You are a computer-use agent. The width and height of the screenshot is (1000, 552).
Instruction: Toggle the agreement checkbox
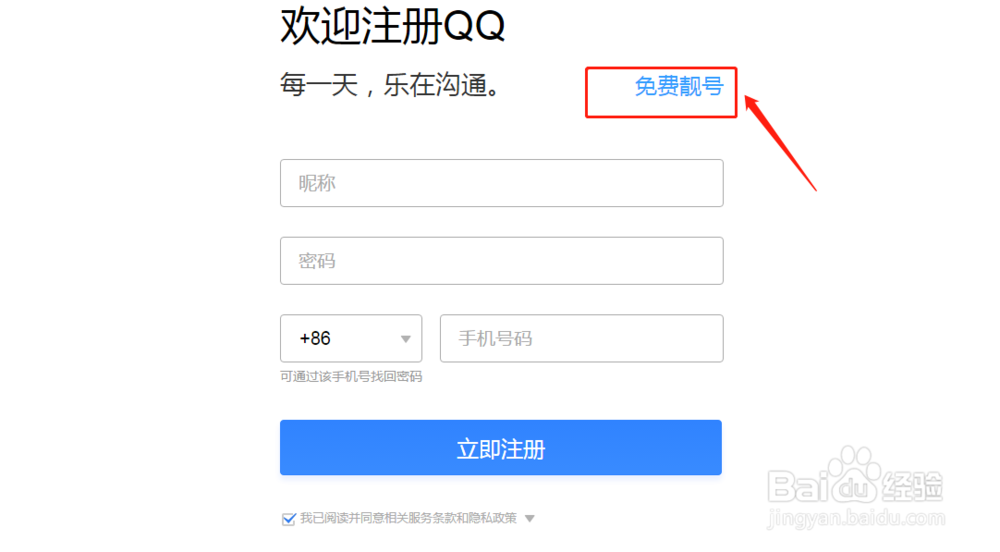tap(289, 519)
